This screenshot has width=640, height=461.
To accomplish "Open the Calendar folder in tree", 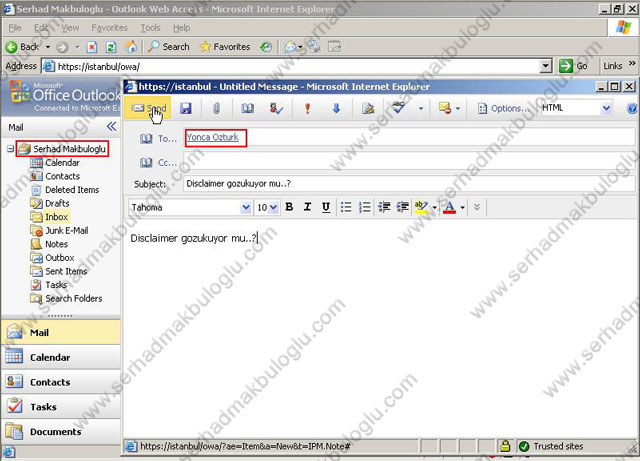I will click(x=55, y=163).
